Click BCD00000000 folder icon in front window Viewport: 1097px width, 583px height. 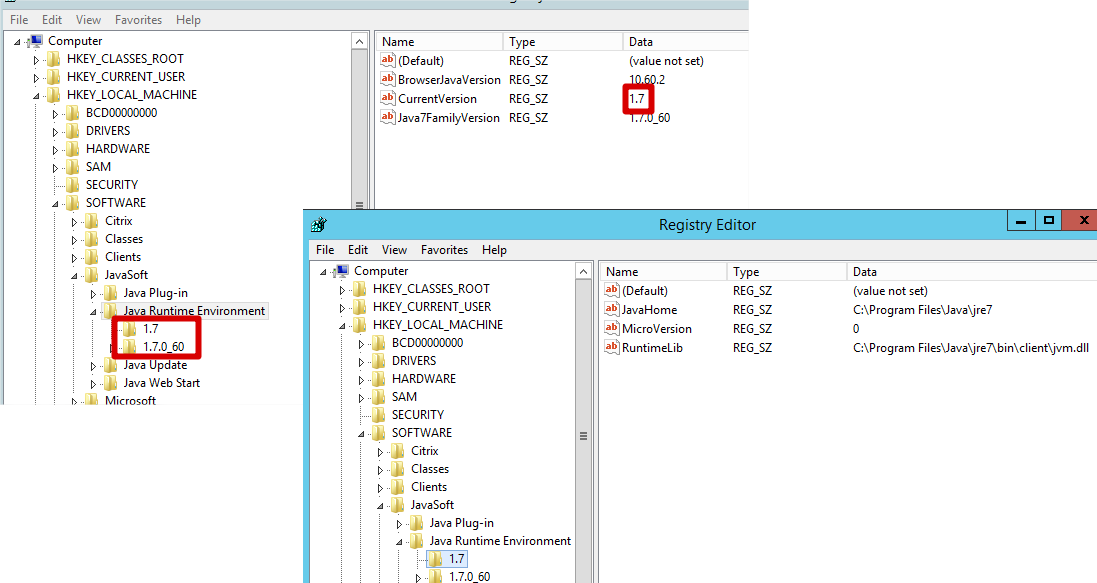[378, 343]
